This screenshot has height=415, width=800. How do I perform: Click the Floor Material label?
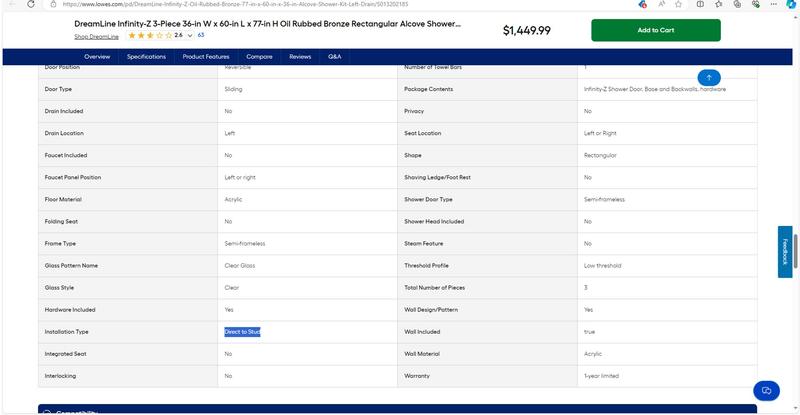click(63, 200)
